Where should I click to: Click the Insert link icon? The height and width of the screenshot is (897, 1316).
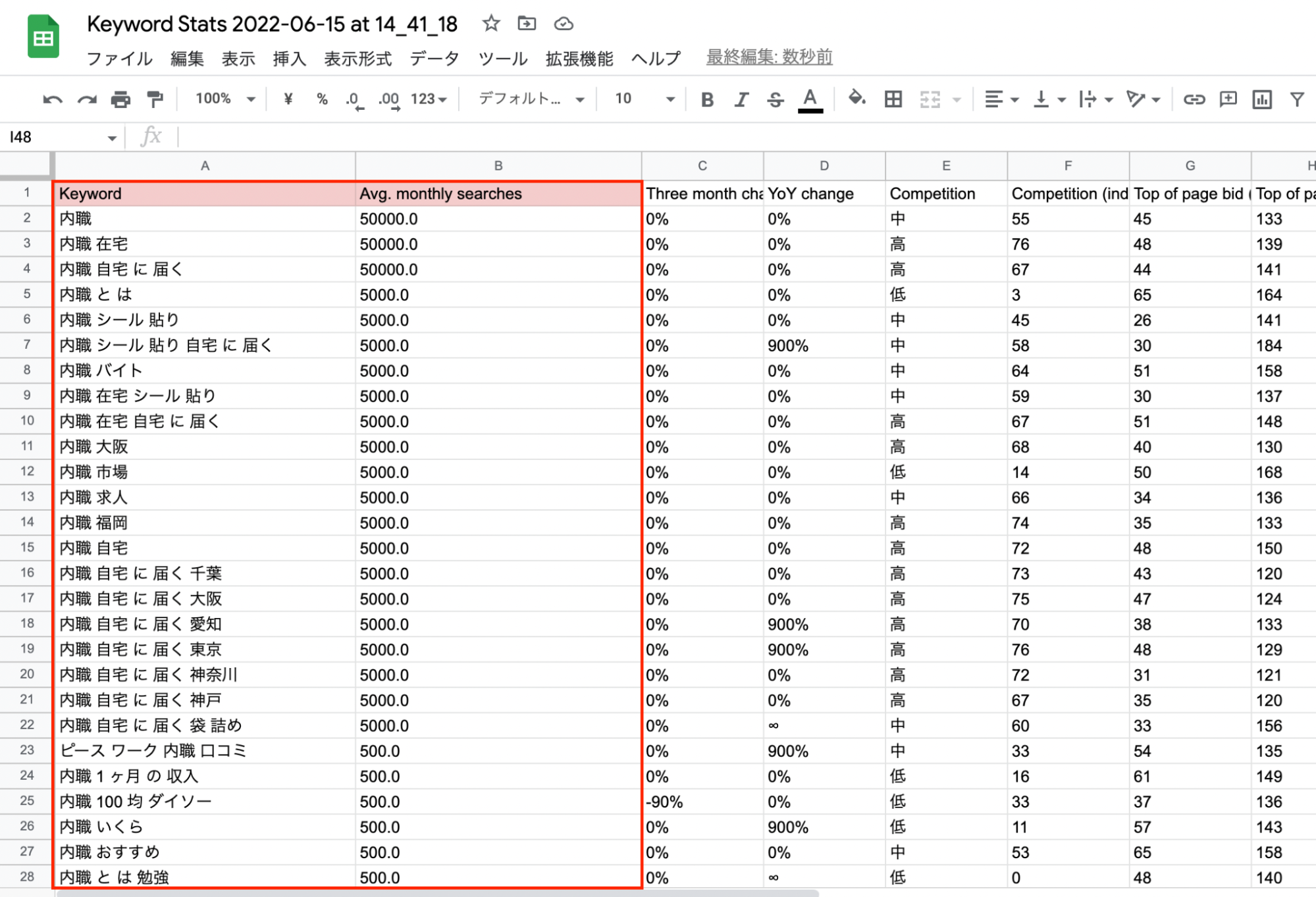[x=1194, y=99]
